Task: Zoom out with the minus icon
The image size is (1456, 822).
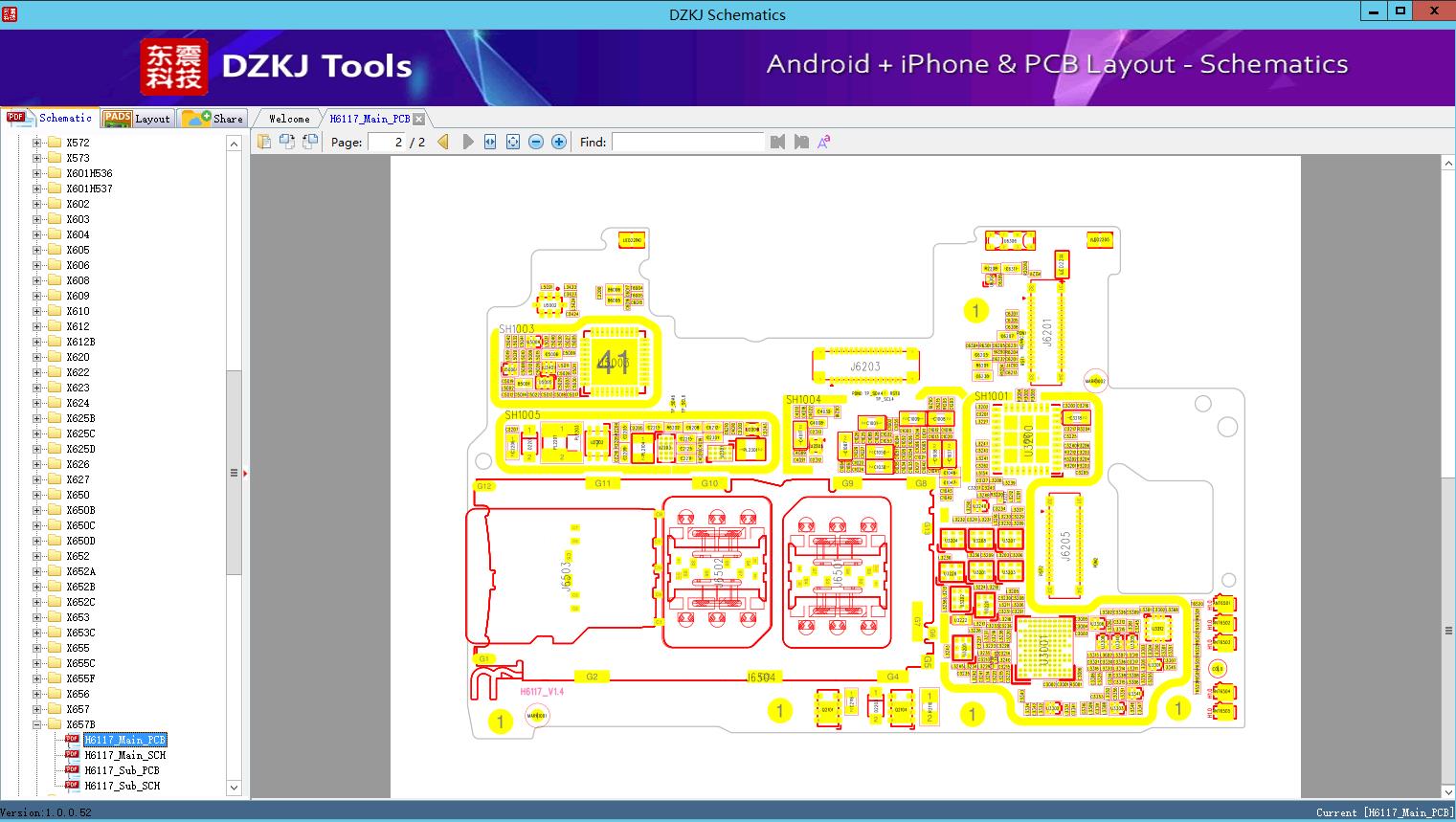Action: (536, 142)
